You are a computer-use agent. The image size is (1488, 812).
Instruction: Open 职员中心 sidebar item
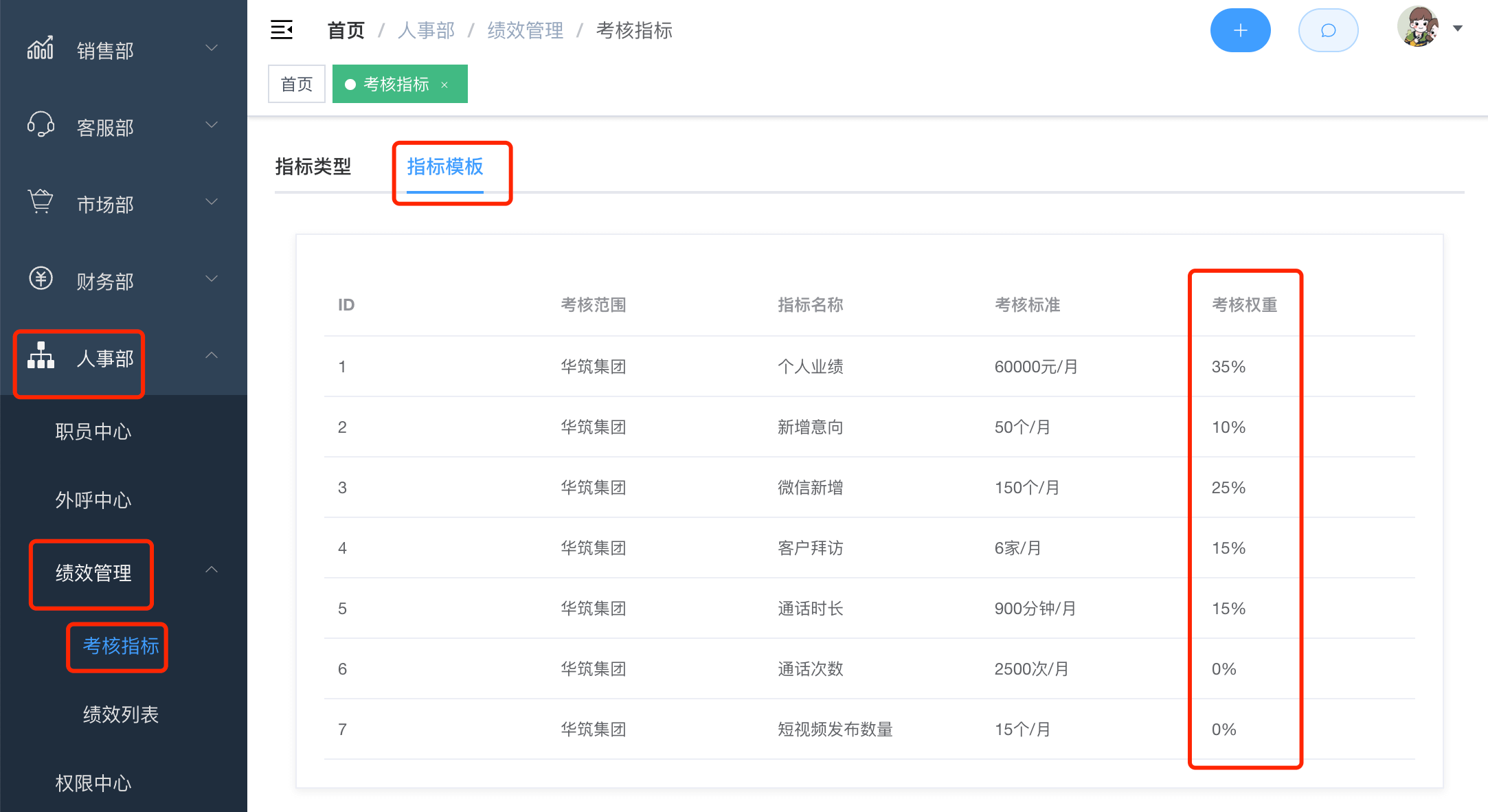coord(93,431)
